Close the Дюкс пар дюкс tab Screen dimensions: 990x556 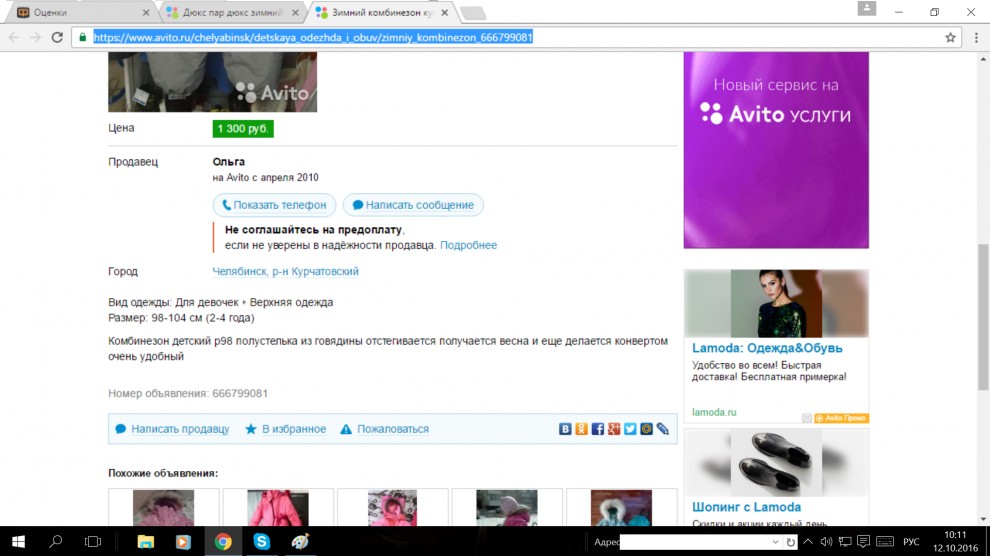tap(295, 13)
